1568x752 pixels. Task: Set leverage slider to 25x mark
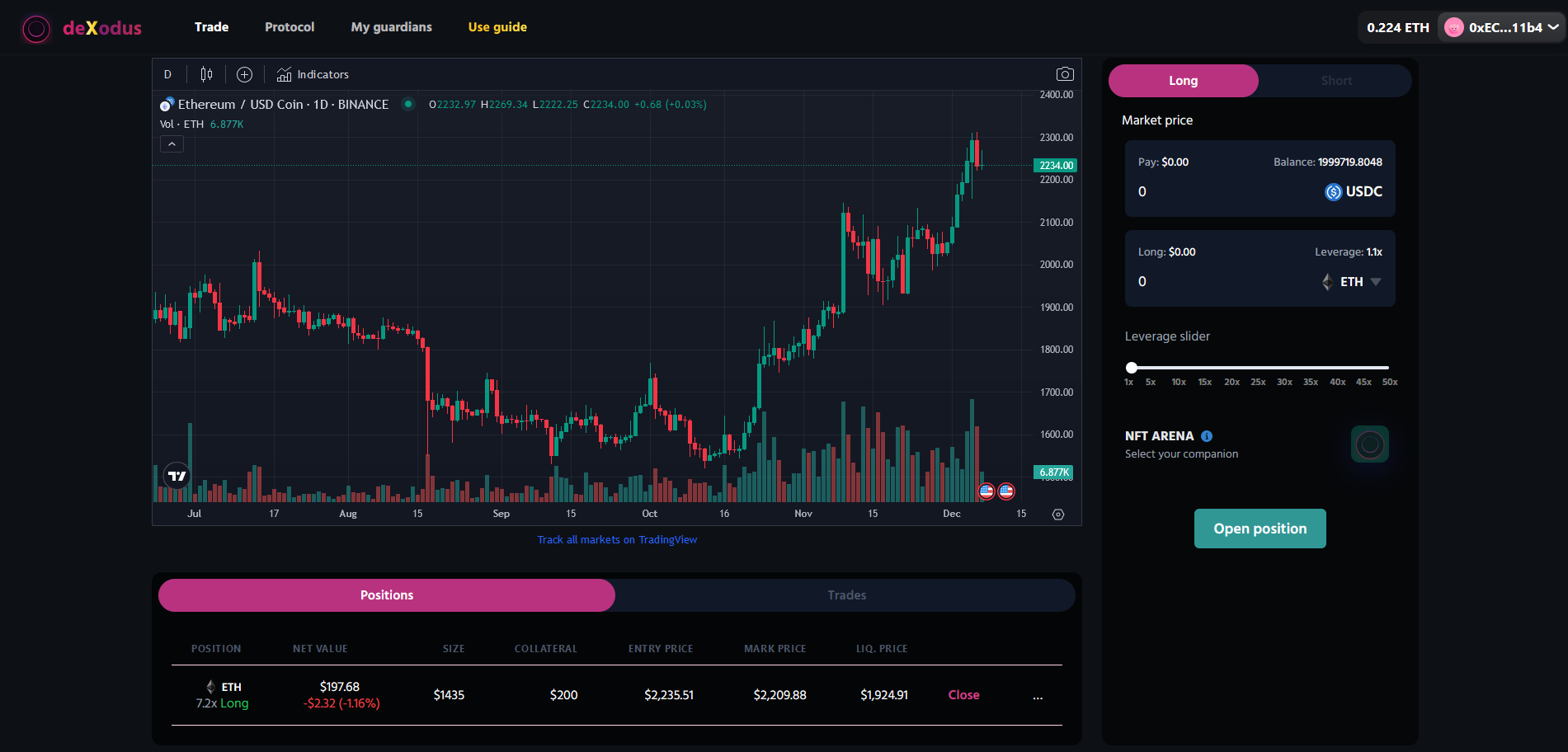(x=1258, y=382)
